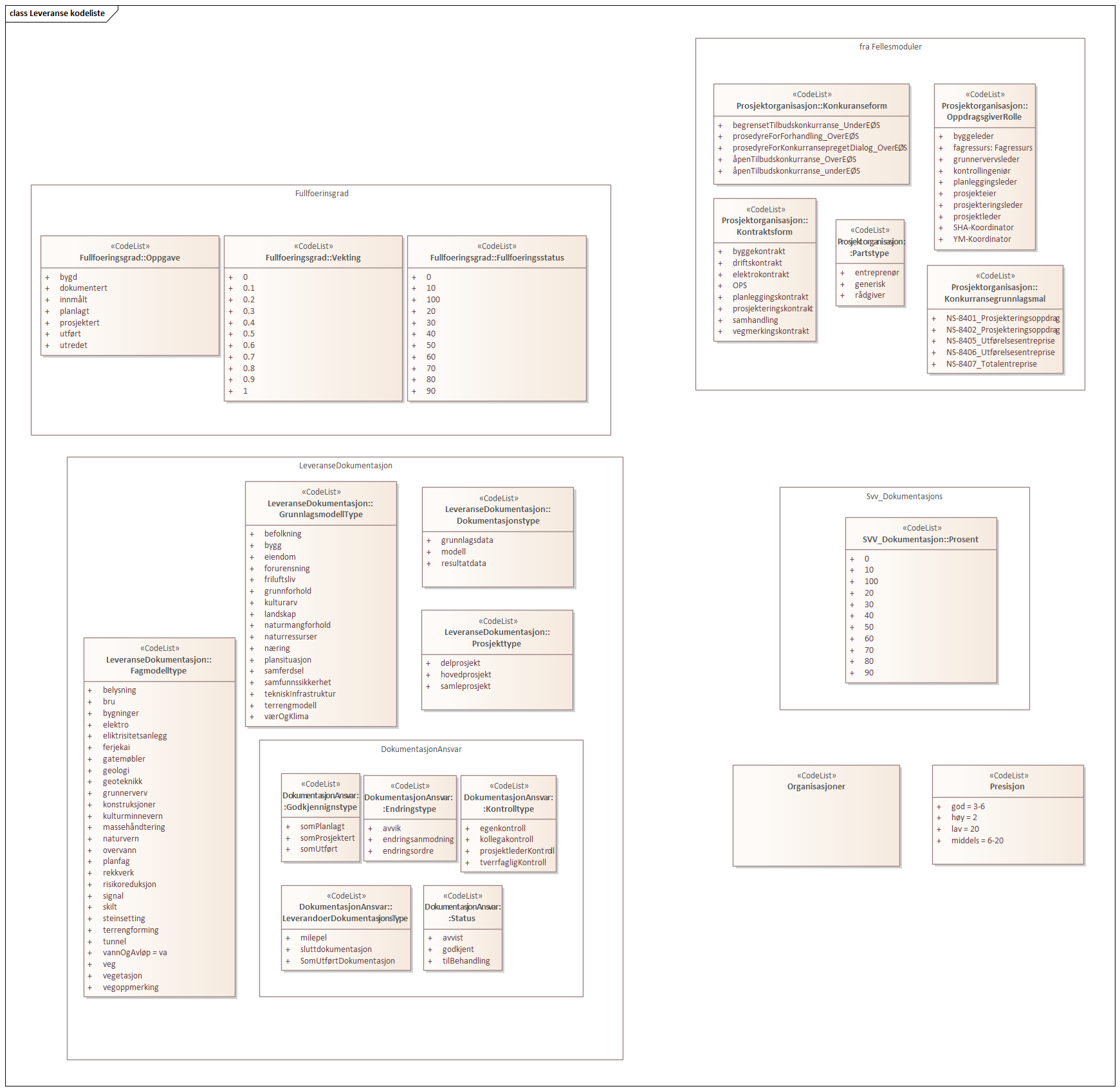Viewport: 1120px width, 1091px height.
Task: Click 'eliktrisitetsanlegg' in Fagmodelltype
Action: click(x=134, y=736)
